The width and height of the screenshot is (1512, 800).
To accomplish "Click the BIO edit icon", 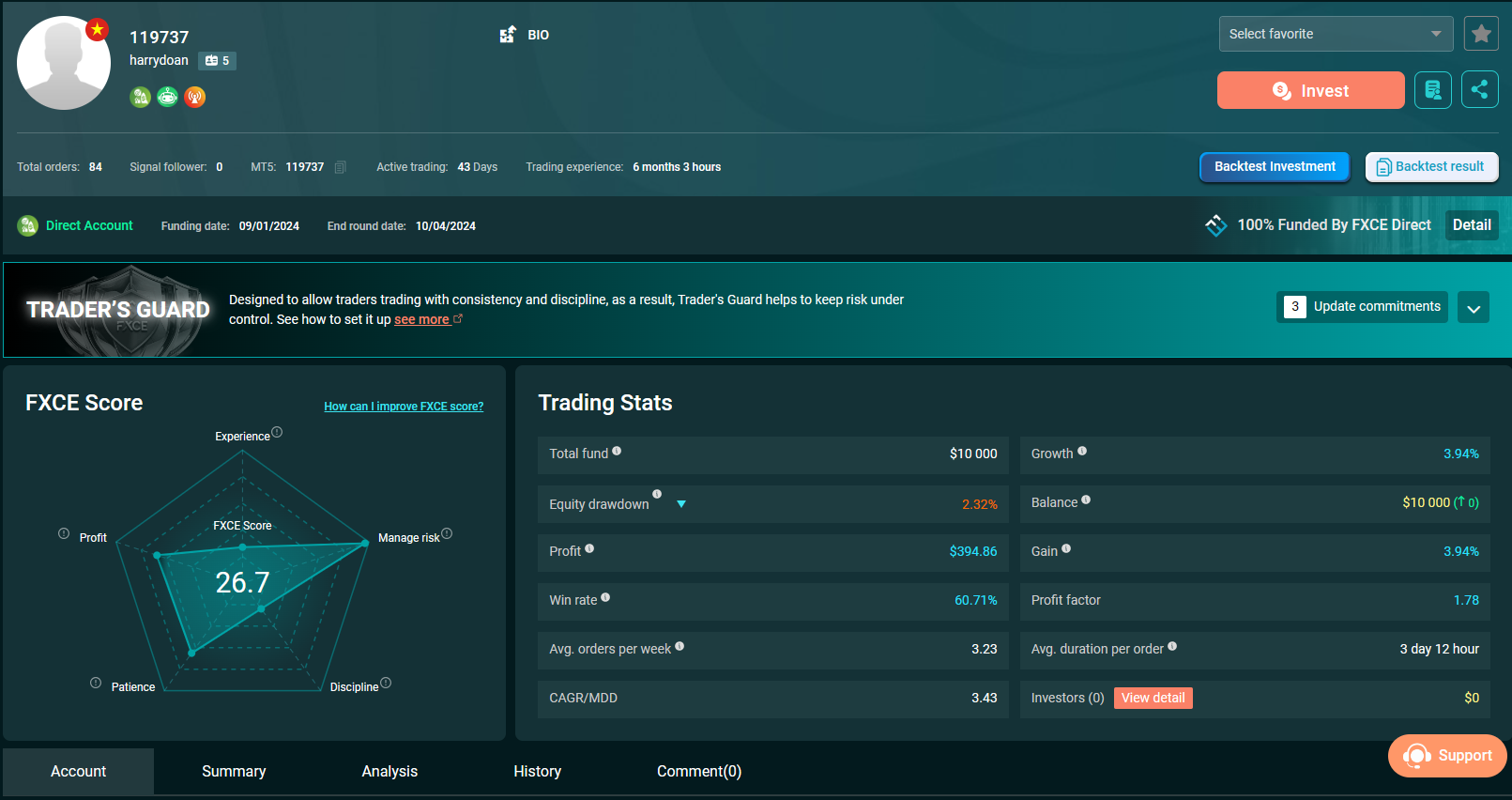I will tap(508, 35).
